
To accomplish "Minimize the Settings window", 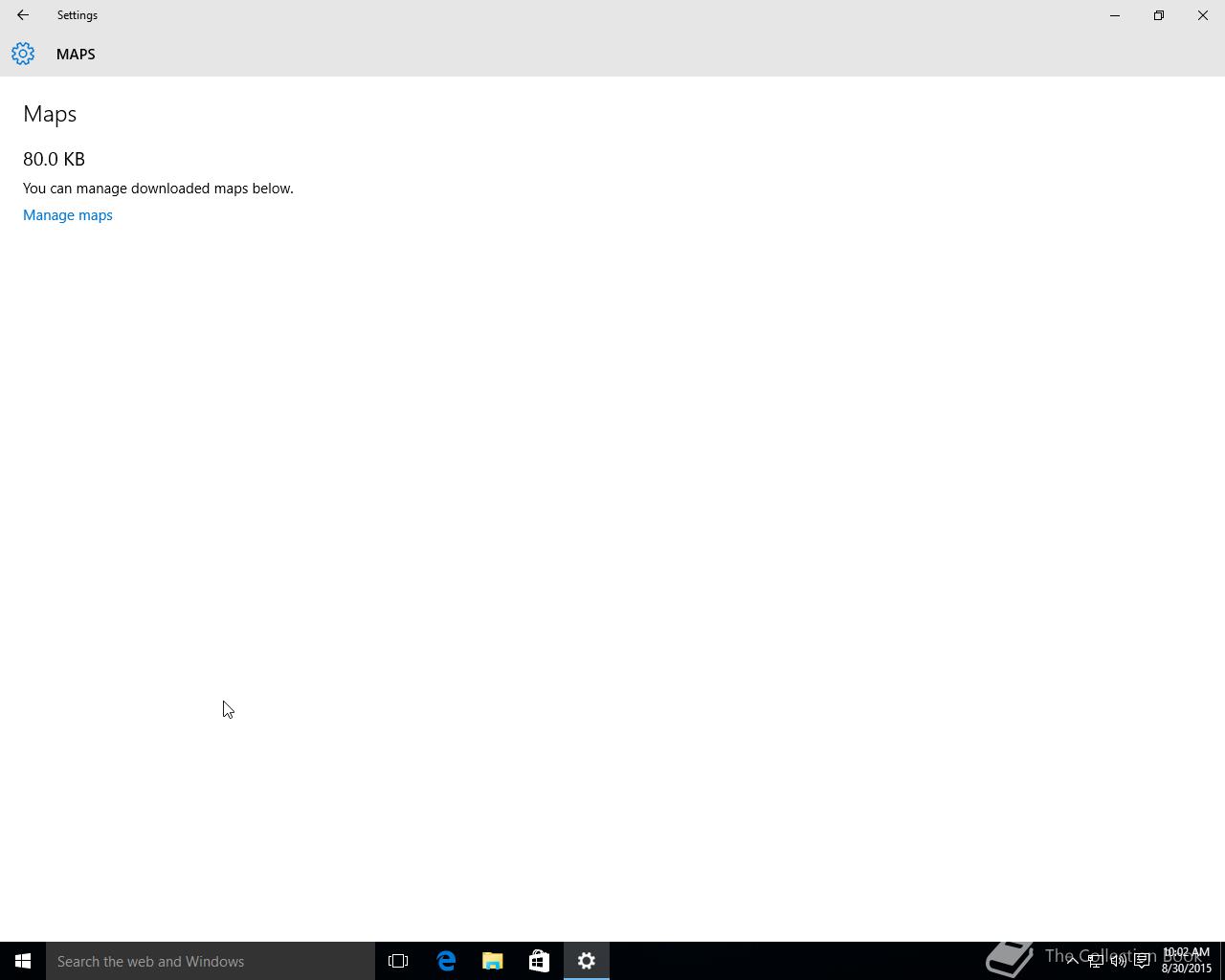I will pos(1115,15).
